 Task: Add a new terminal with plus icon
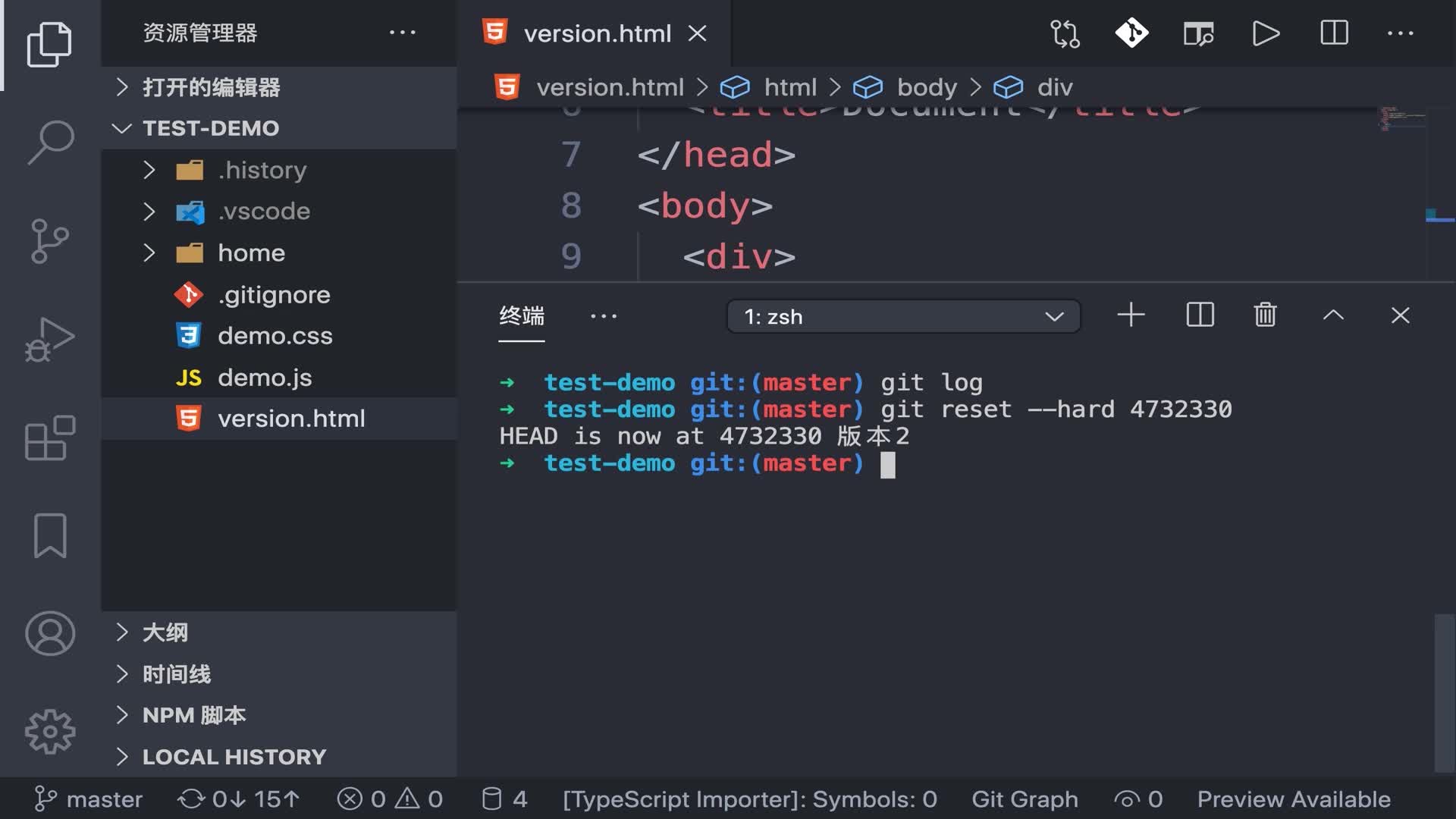coord(1131,315)
